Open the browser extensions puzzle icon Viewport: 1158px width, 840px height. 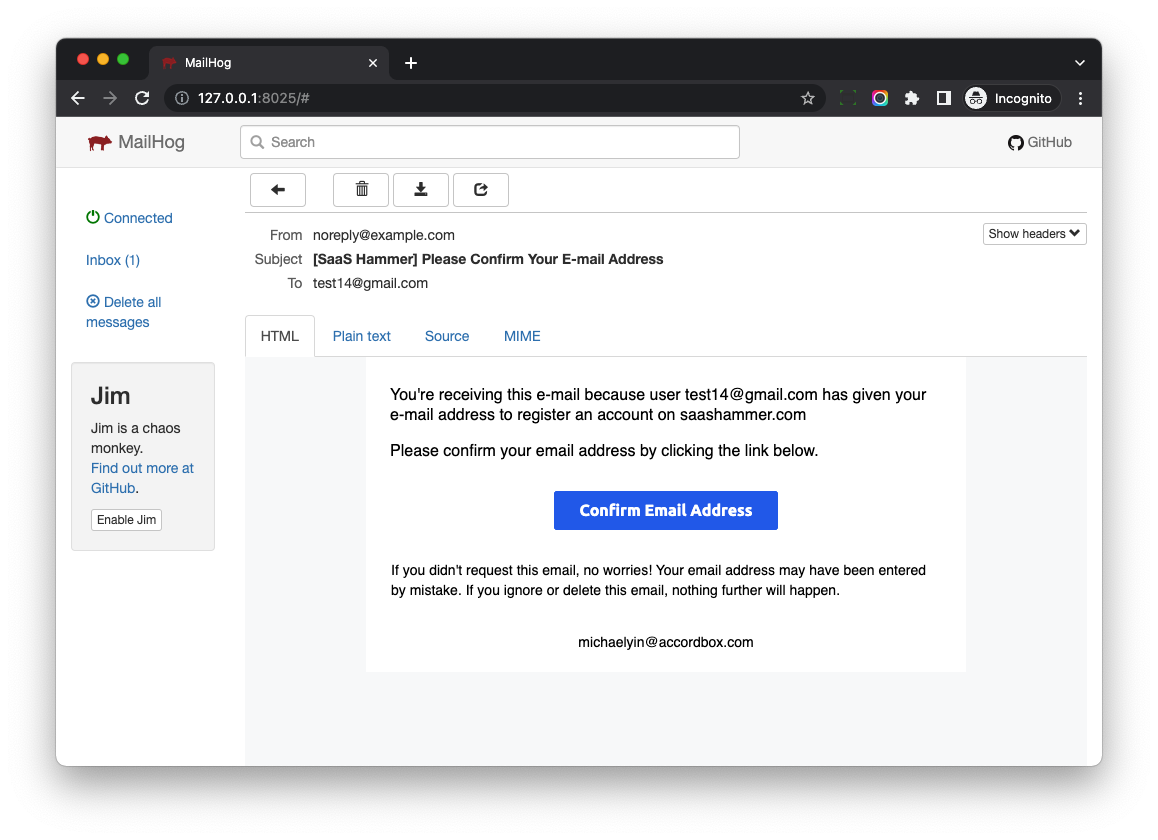pos(912,98)
